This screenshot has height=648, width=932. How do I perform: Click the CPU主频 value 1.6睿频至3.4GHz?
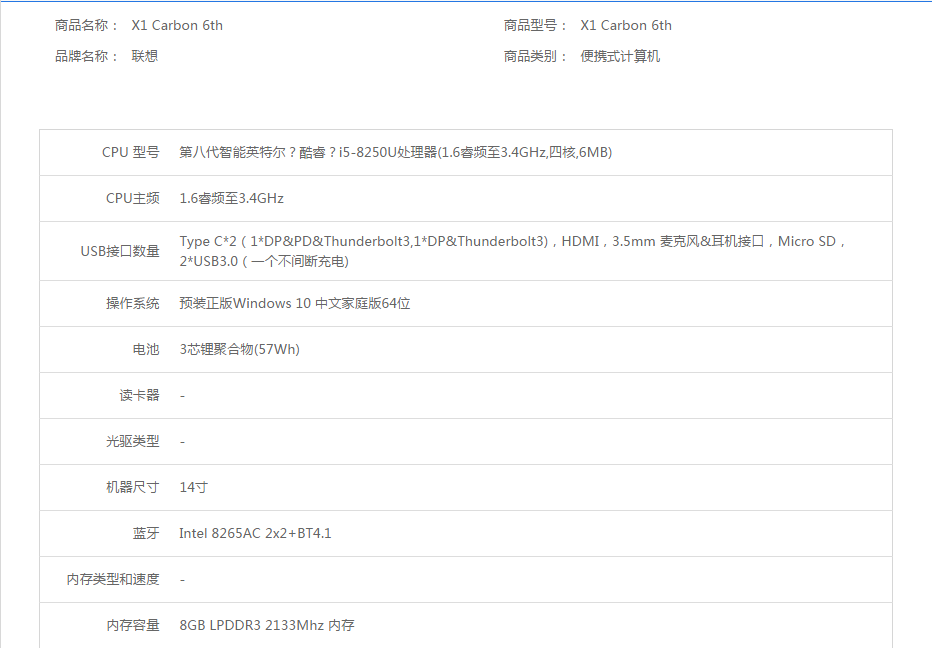coord(231,199)
